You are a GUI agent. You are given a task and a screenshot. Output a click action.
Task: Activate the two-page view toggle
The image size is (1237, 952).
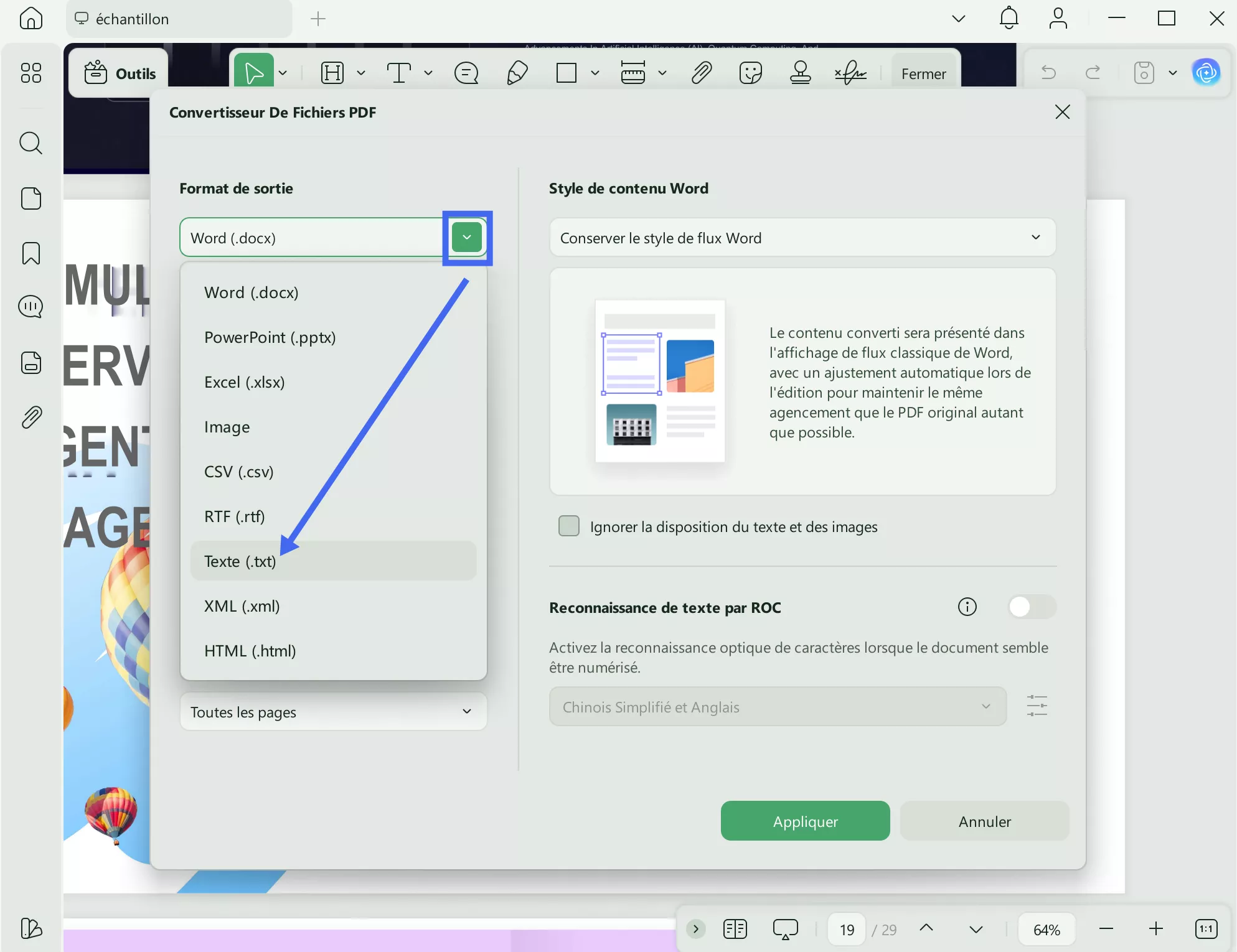(735, 929)
